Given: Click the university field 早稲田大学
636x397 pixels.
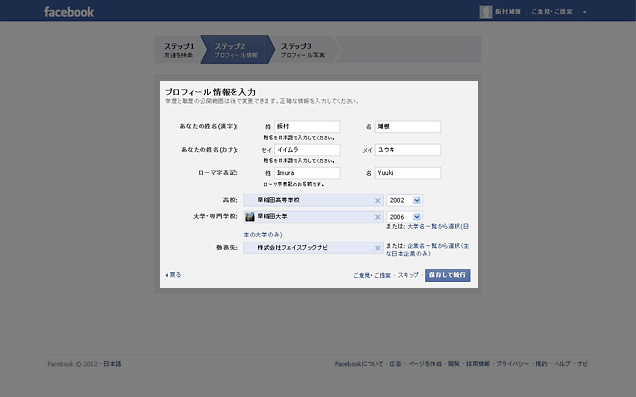Looking at the screenshot, I should click(x=313, y=217).
